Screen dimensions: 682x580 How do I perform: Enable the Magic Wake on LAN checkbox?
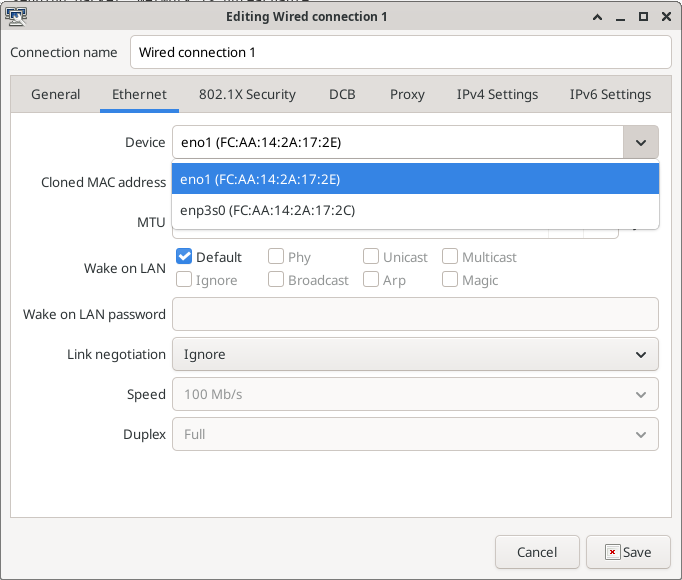[451, 280]
